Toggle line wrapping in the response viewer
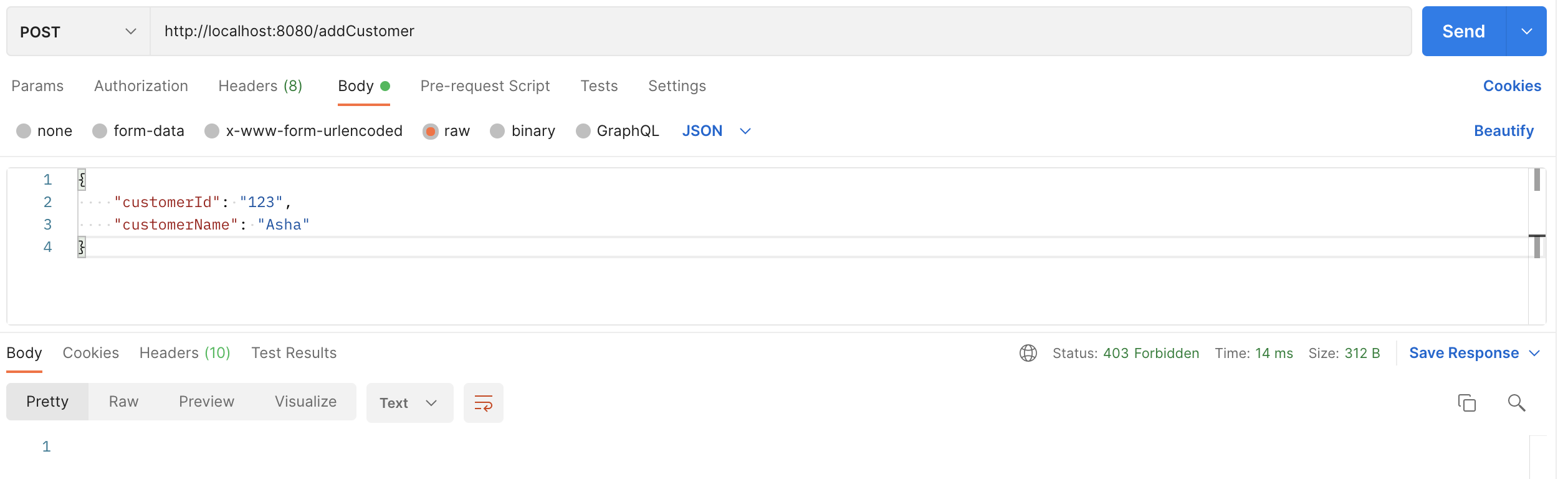Viewport: 1568px width, 479px height. (484, 402)
